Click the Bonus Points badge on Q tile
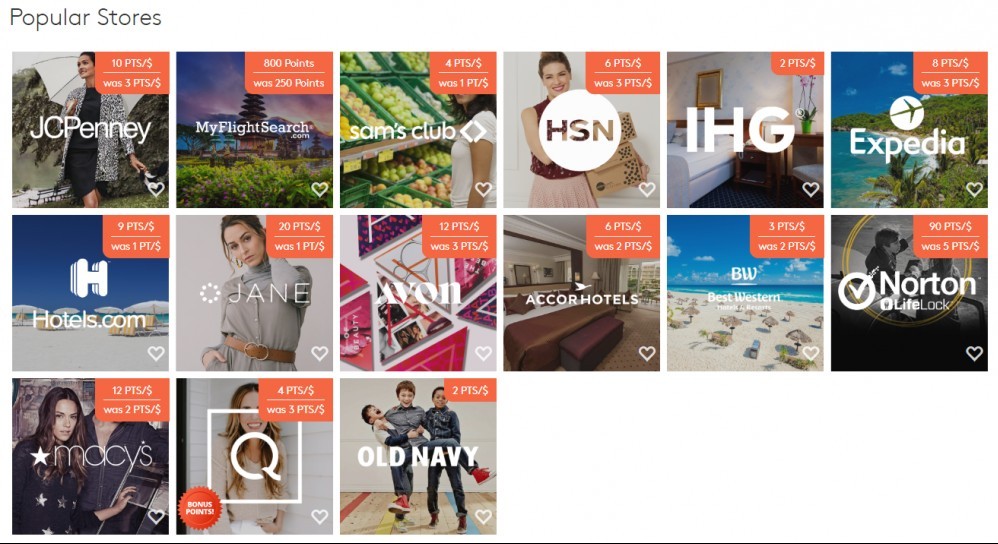Viewport: 998px width, 544px height. click(199, 508)
